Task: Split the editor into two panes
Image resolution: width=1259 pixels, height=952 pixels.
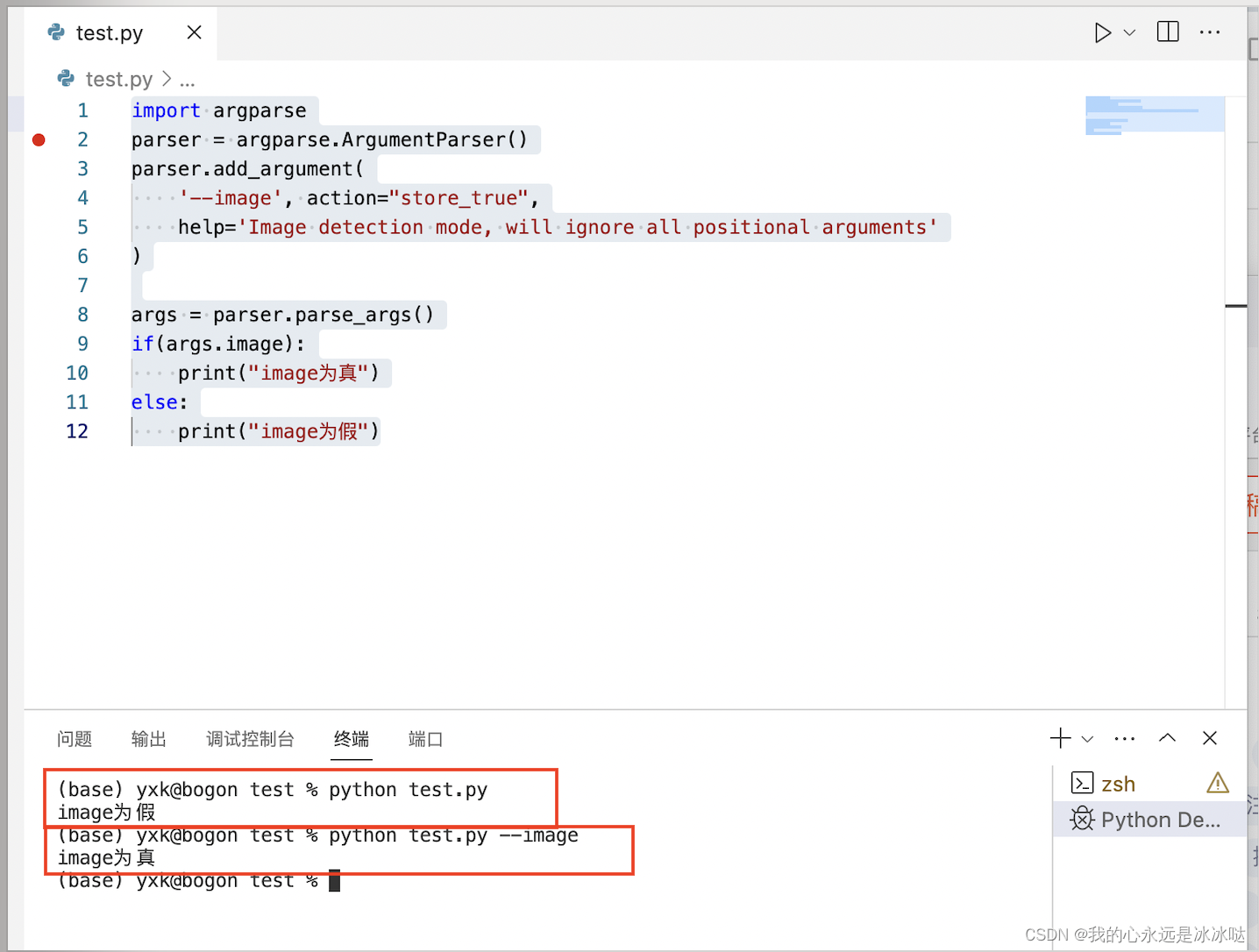Action: pos(1167,32)
